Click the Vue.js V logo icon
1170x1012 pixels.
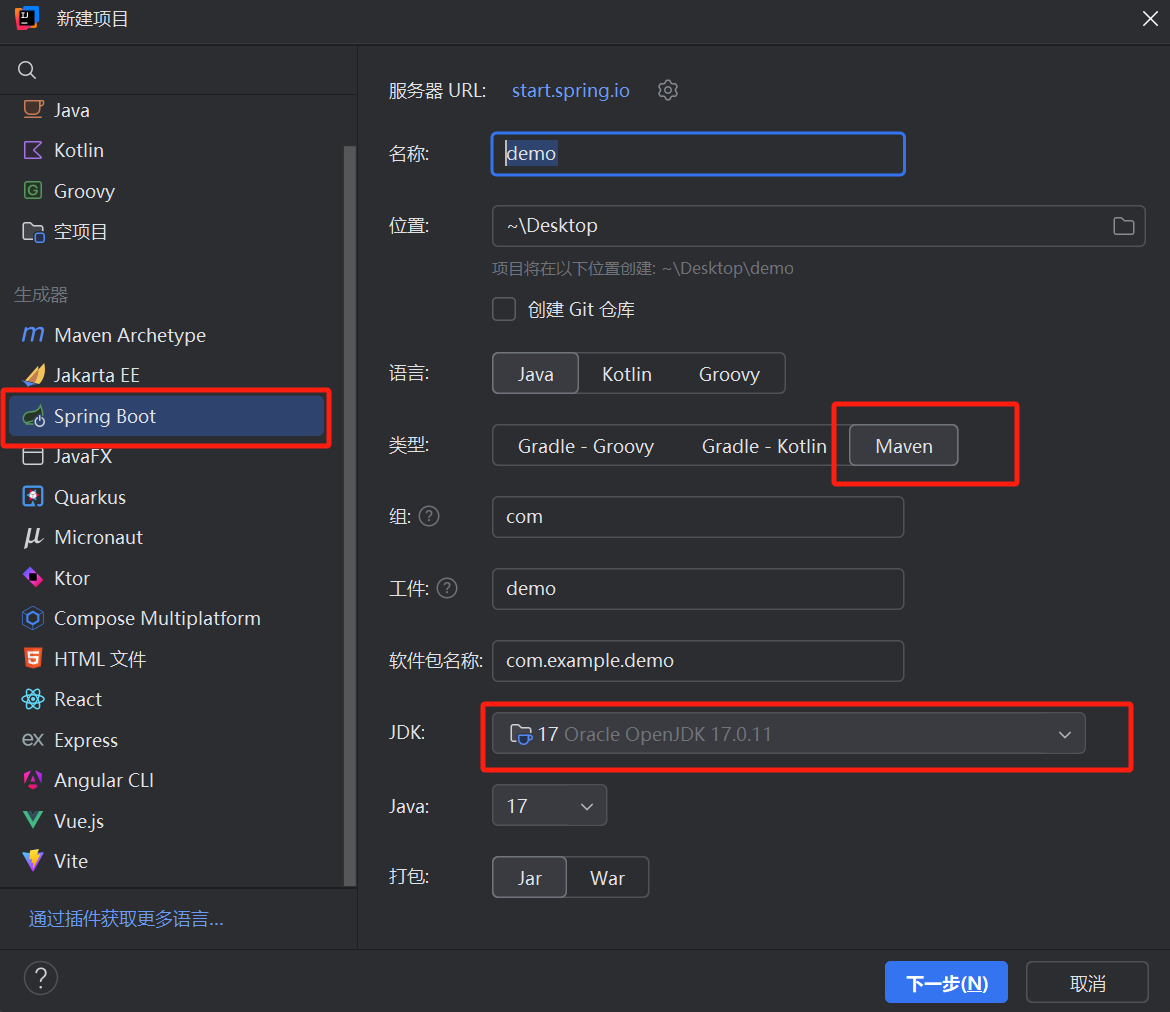(33, 820)
